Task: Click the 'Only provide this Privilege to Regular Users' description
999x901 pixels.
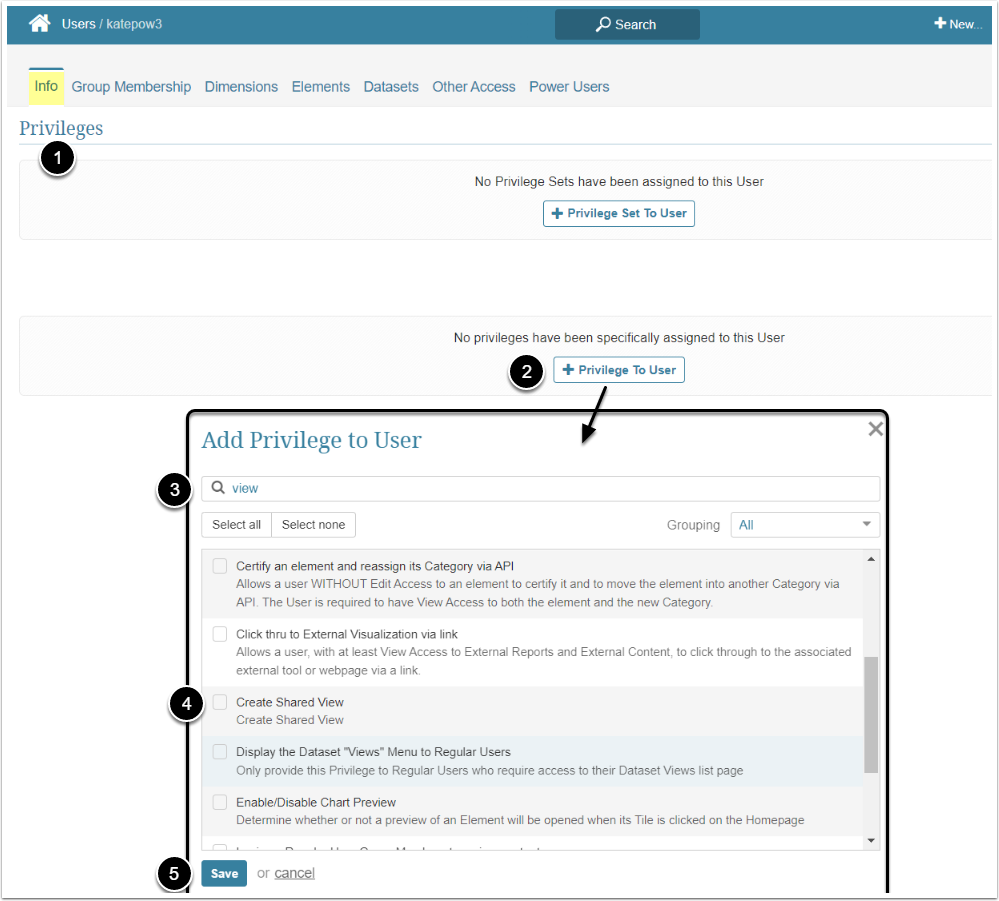Action: 489,770
